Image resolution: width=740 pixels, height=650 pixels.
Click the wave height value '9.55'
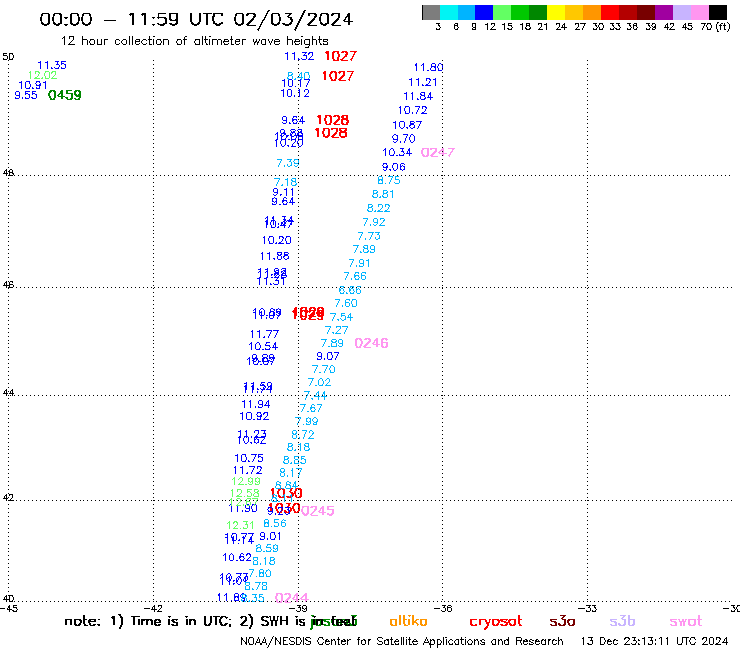(26, 95)
